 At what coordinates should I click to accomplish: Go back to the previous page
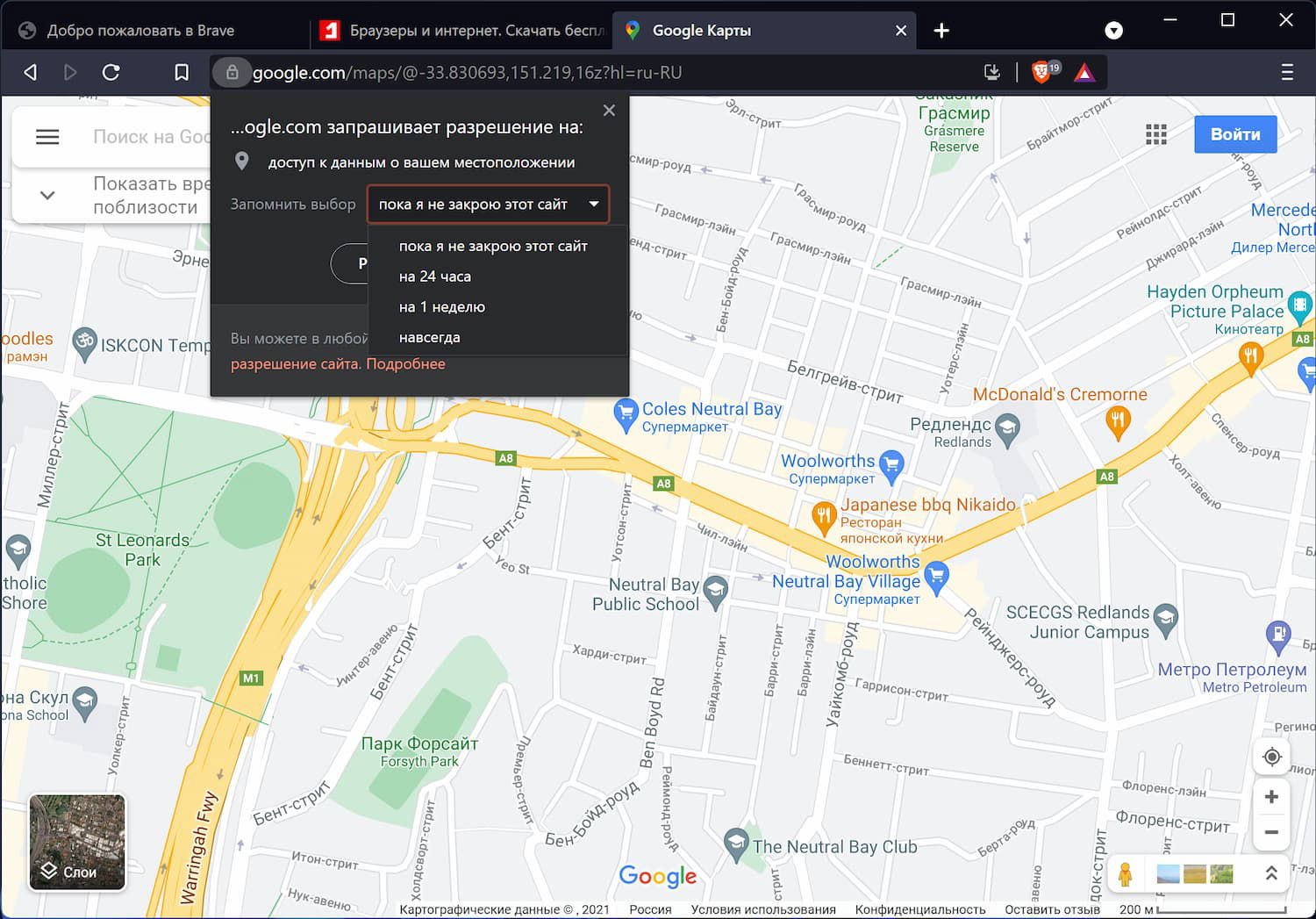31,73
